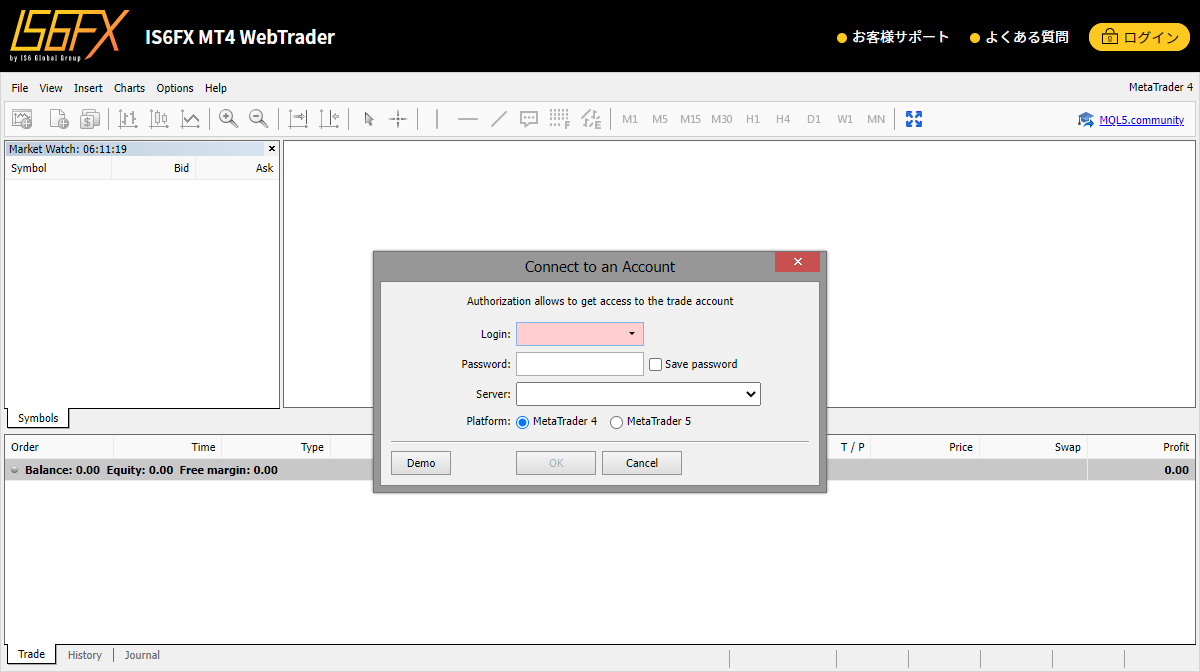Open the MQL5.community link

point(1141,120)
